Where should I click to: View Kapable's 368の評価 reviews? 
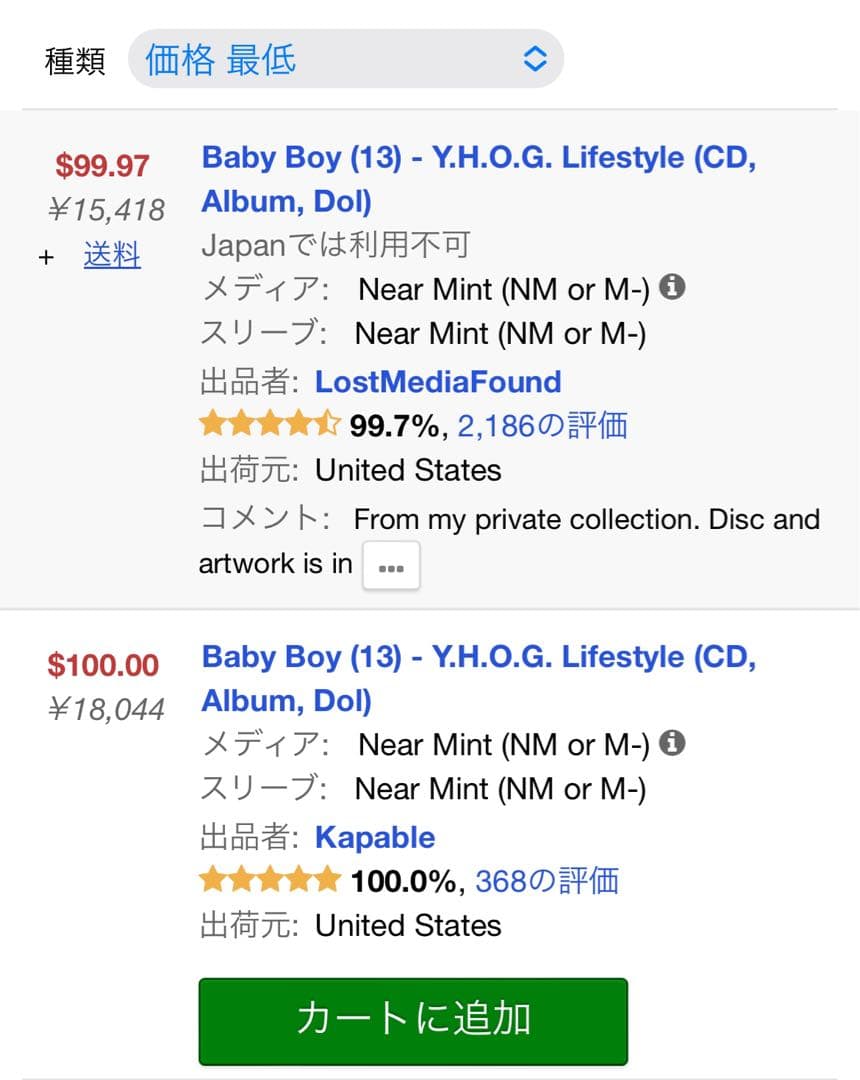548,880
